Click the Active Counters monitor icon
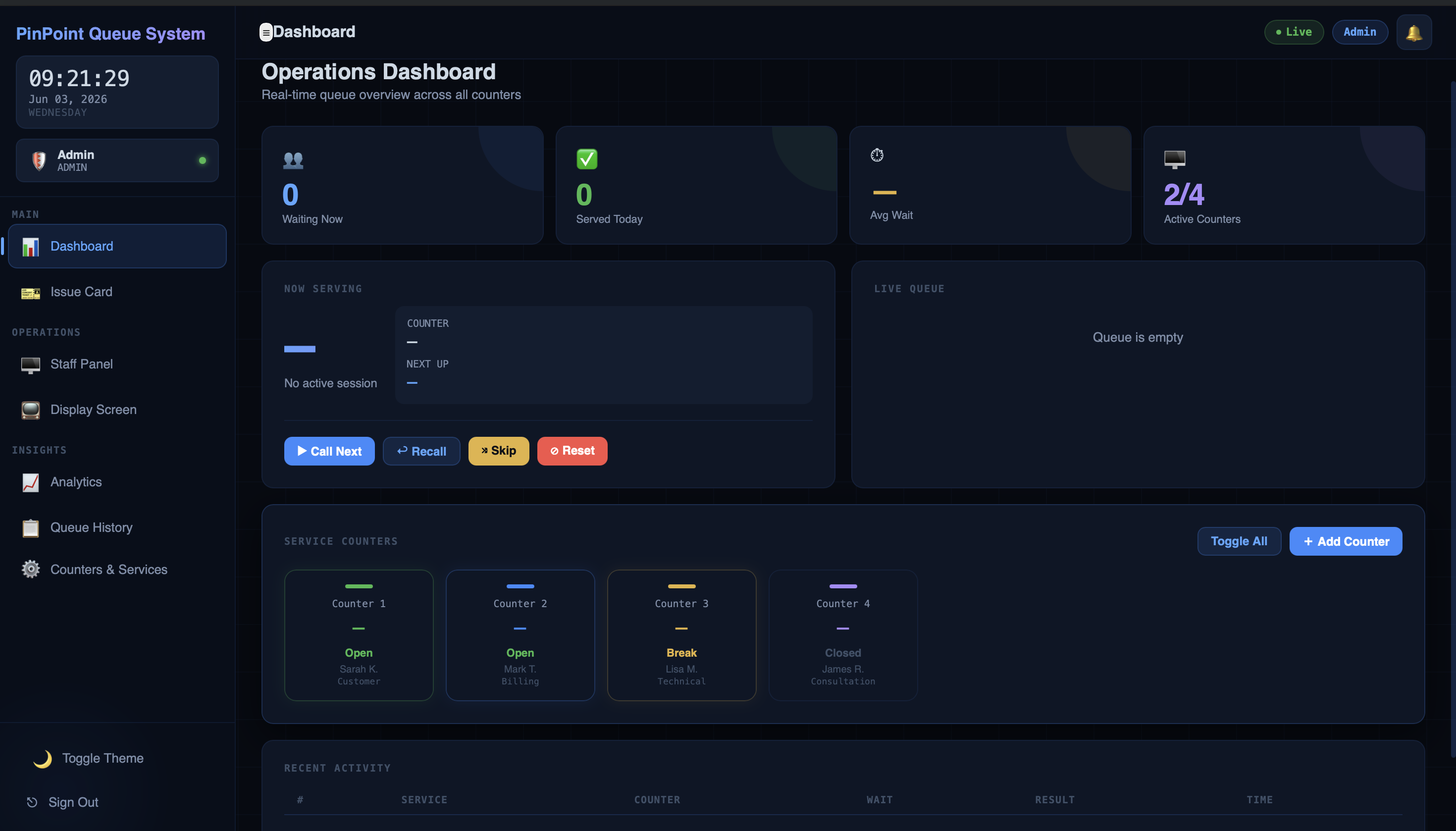 pyautogui.click(x=1175, y=159)
